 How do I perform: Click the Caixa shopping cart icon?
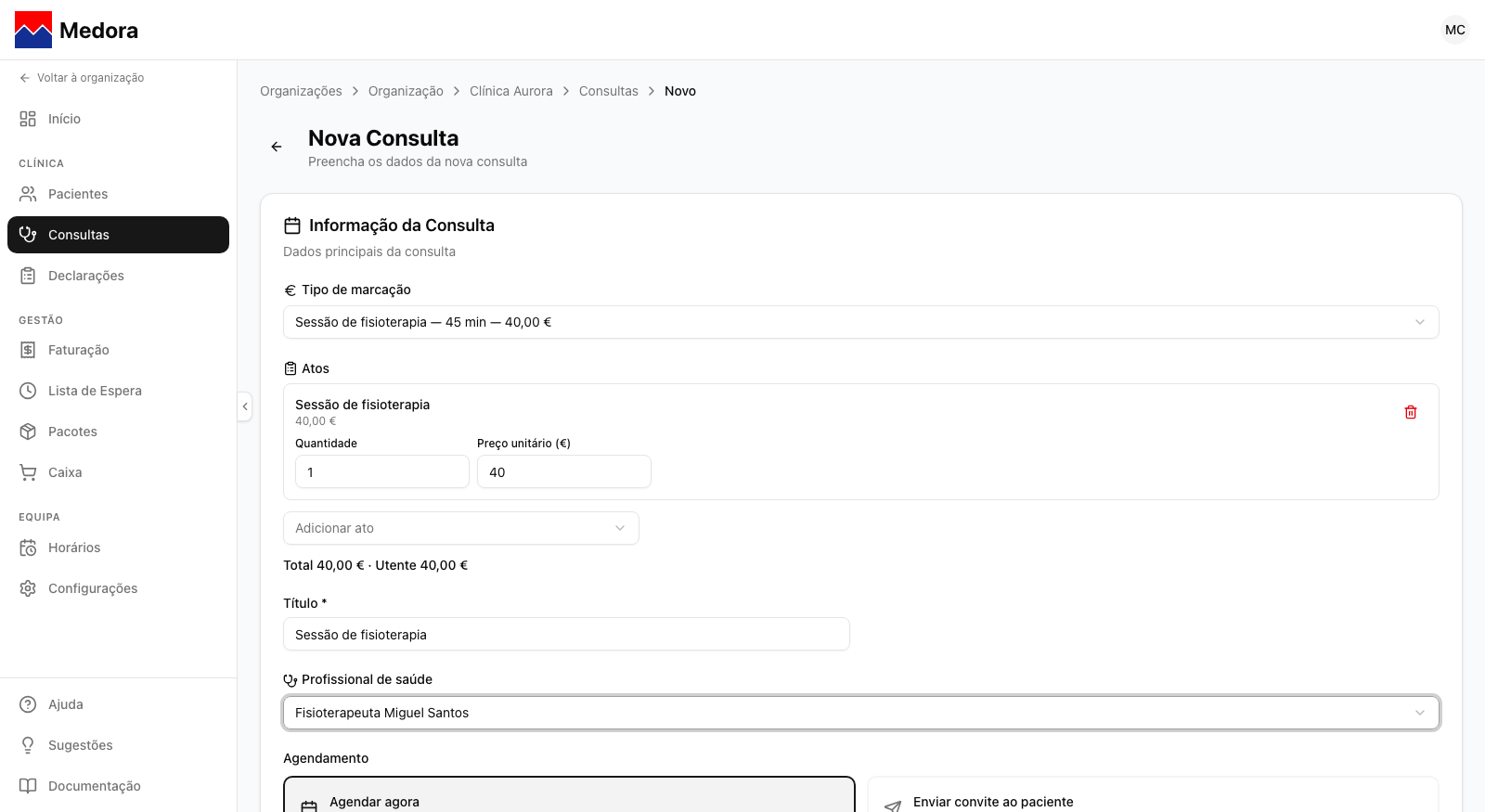[x=28, y=472]
